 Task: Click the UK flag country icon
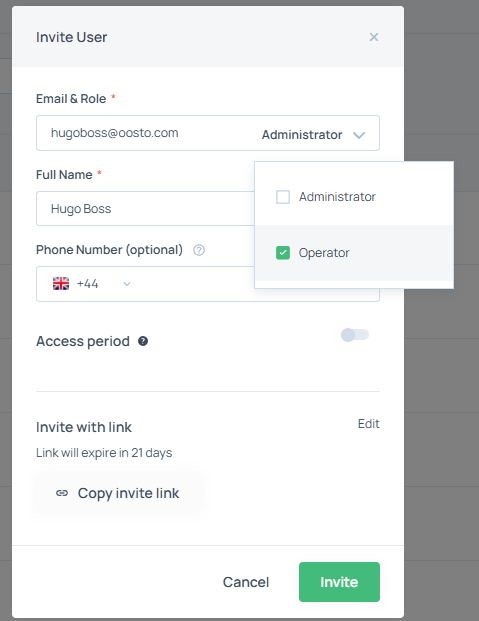click(61, 284)
